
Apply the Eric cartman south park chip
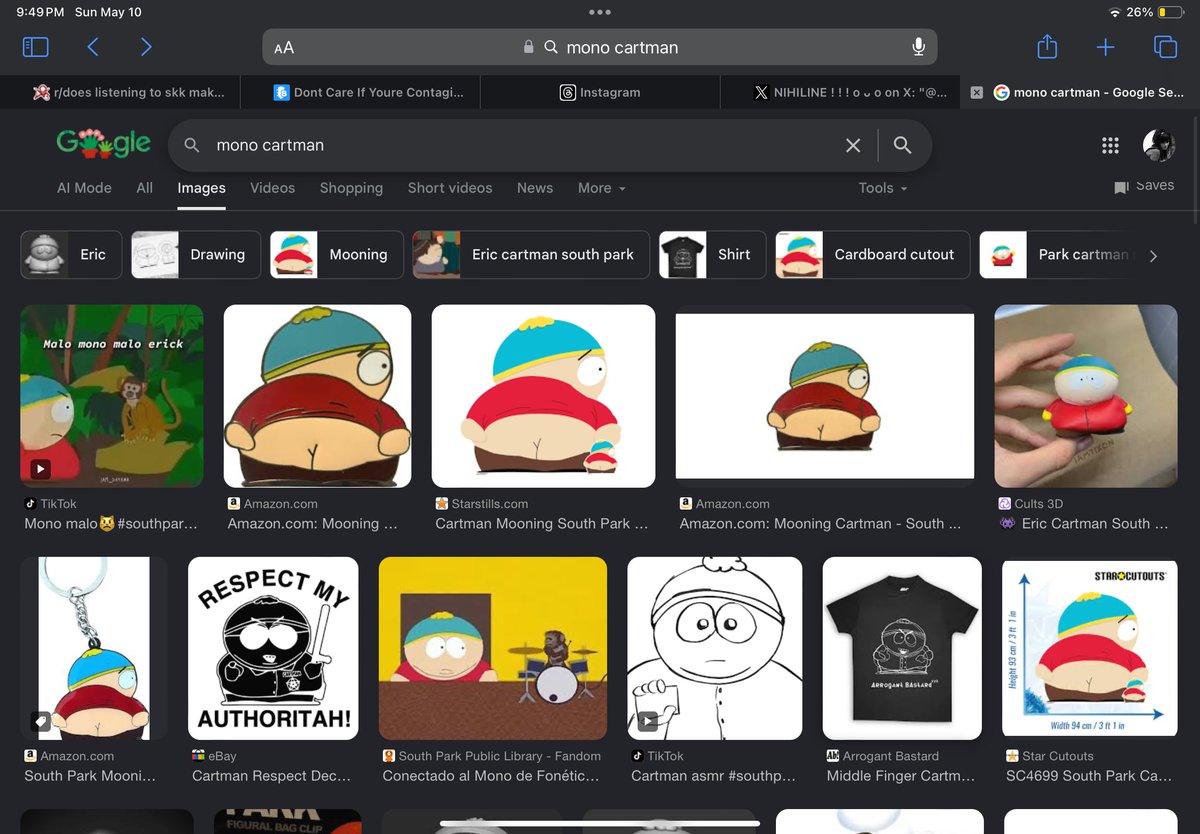pos(531,254)
